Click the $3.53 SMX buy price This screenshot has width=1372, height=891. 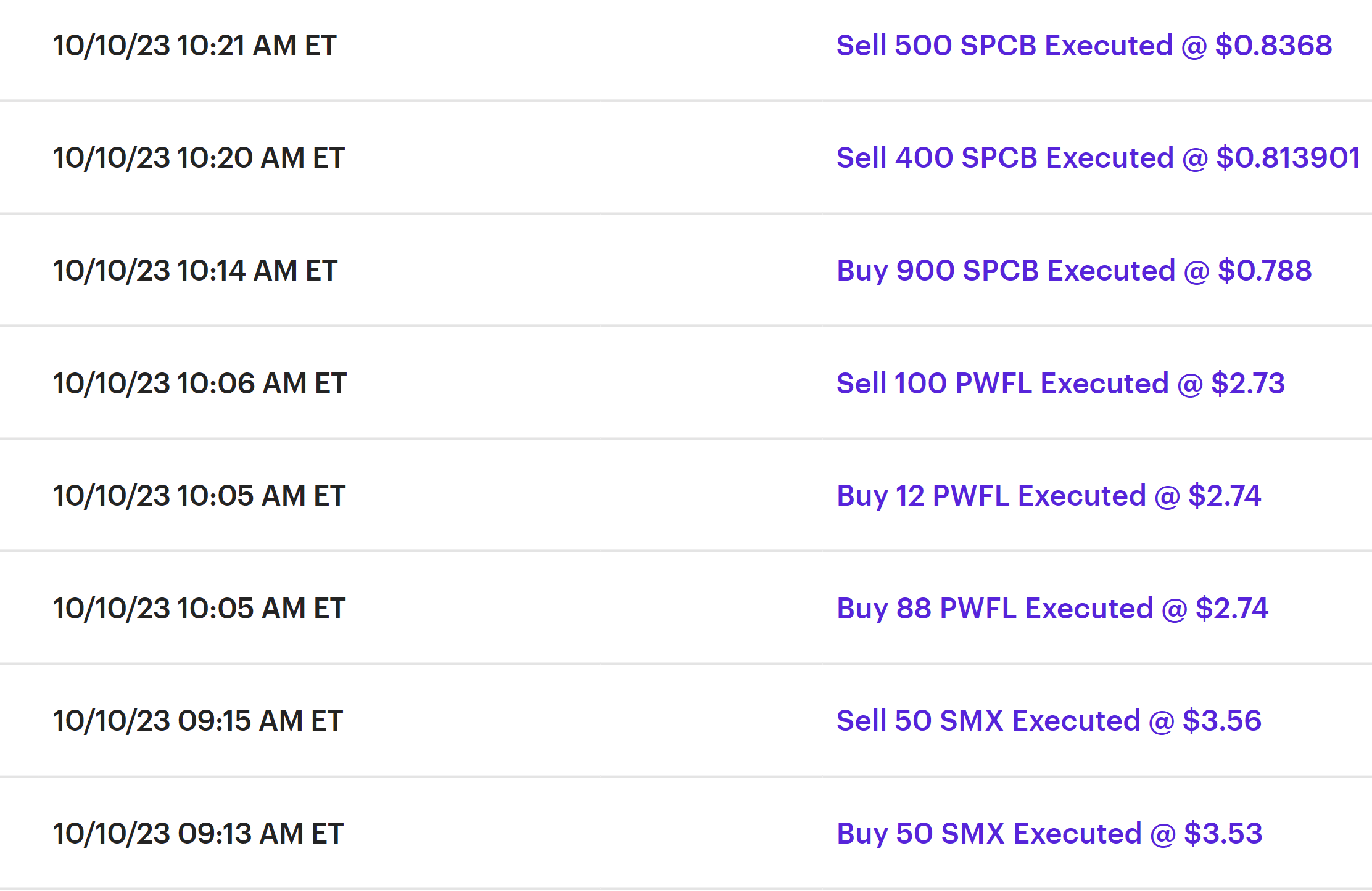(x=1223, y=834)
